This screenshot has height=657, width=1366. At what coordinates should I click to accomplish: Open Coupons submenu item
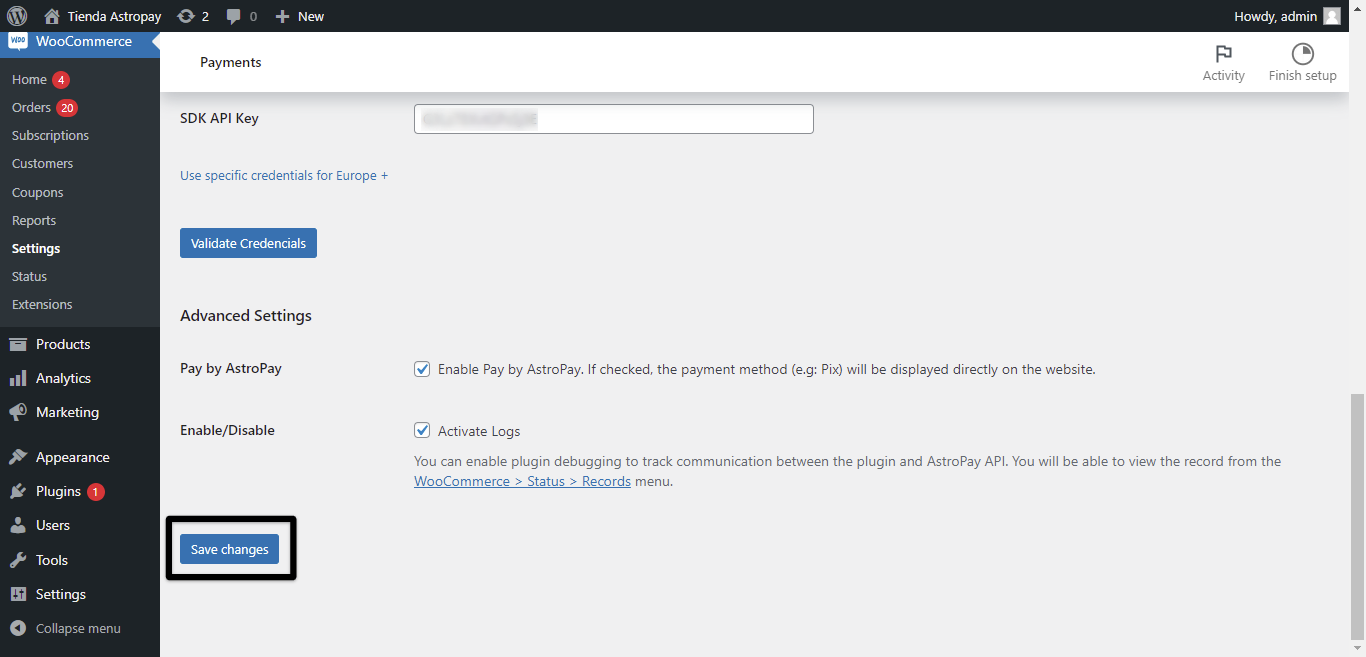(x=37, y=192)
